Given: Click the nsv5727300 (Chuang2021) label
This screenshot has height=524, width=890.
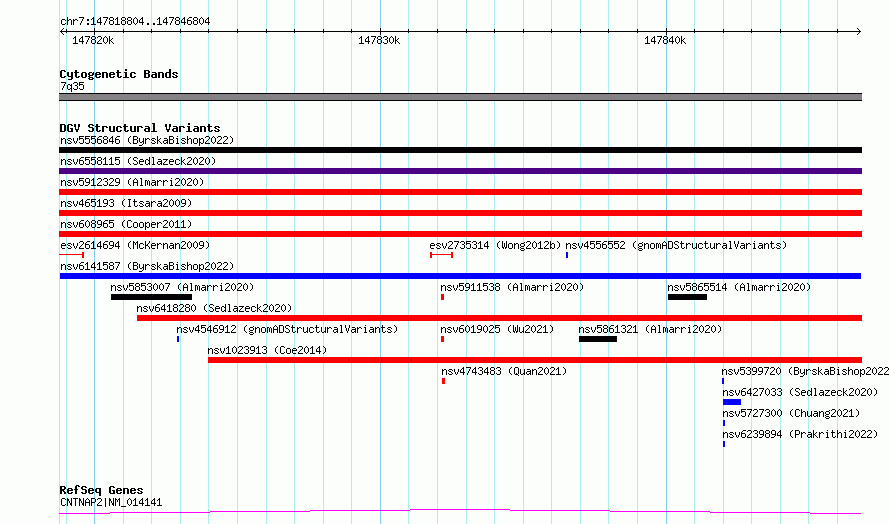Looking at the screenshot, I should pos(791,413).
